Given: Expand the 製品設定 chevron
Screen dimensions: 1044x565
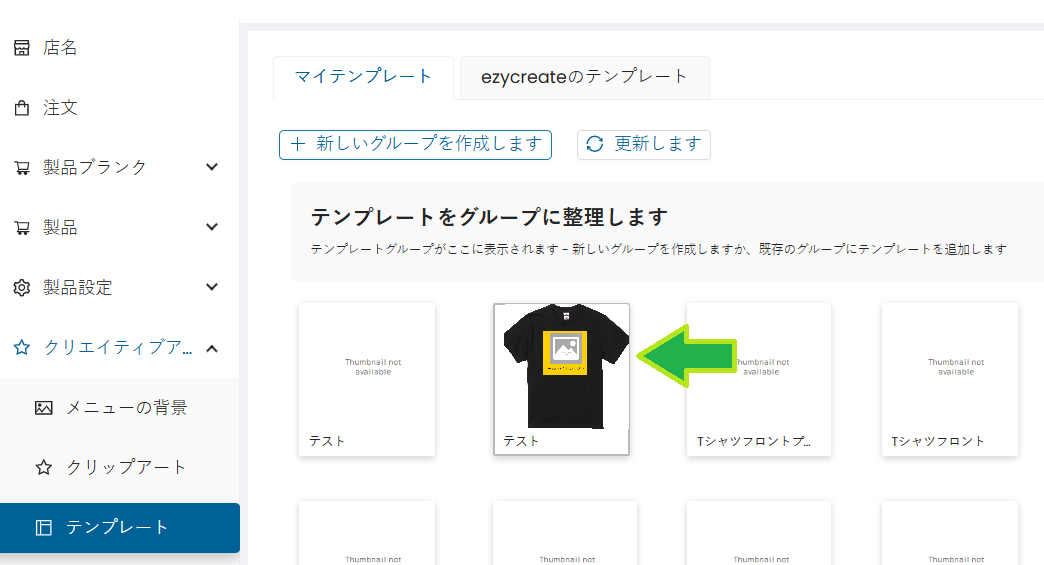Looking at the screenshot, I should 212,288.
